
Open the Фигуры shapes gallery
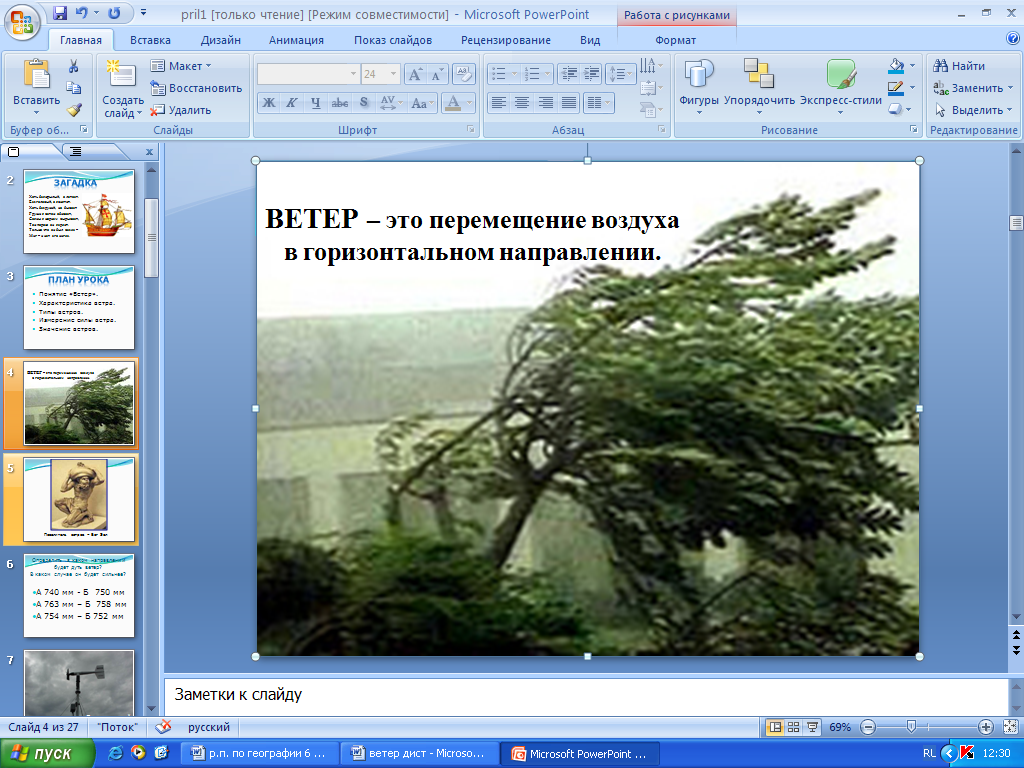(699, 88)
